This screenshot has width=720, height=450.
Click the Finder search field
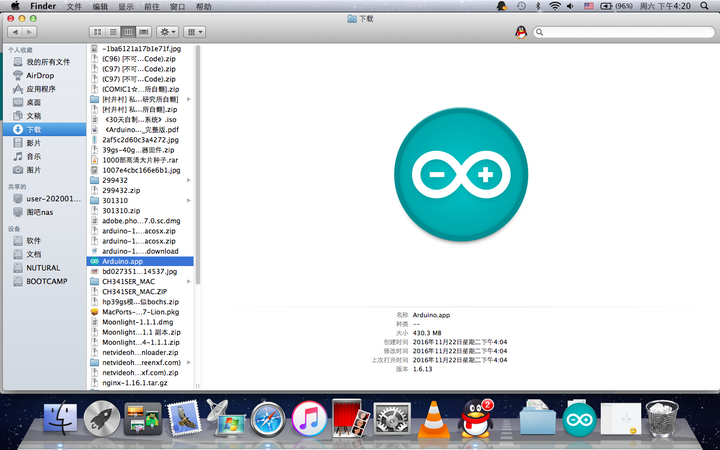click(x=624, y=32)
